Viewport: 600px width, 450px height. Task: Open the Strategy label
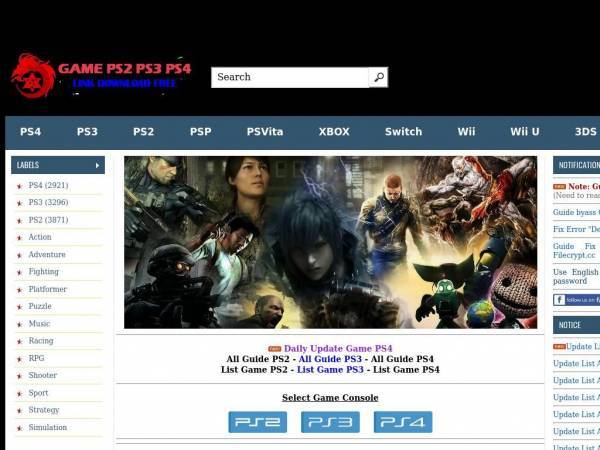coord(44,410)
